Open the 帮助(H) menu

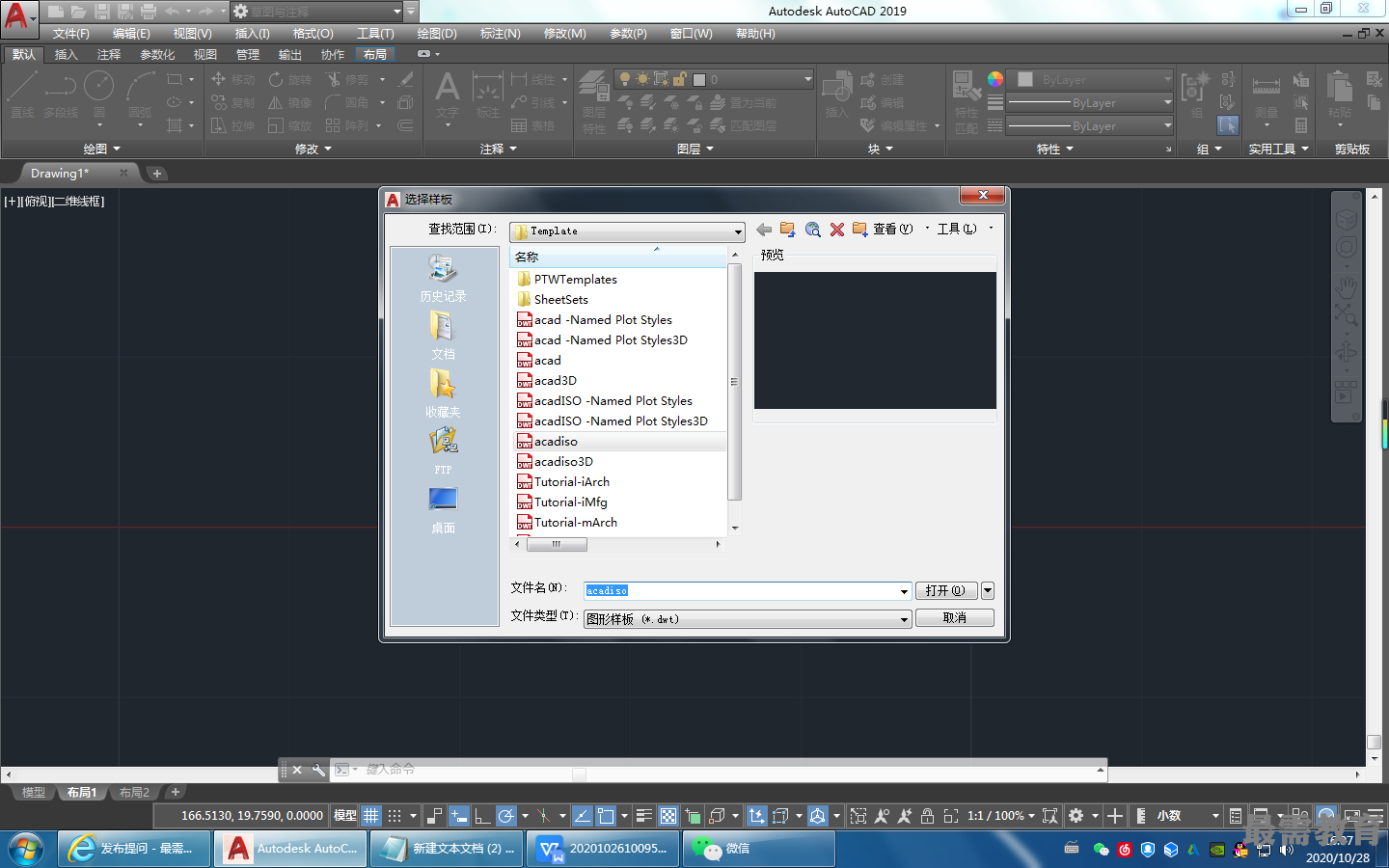[x=755, y=34]
